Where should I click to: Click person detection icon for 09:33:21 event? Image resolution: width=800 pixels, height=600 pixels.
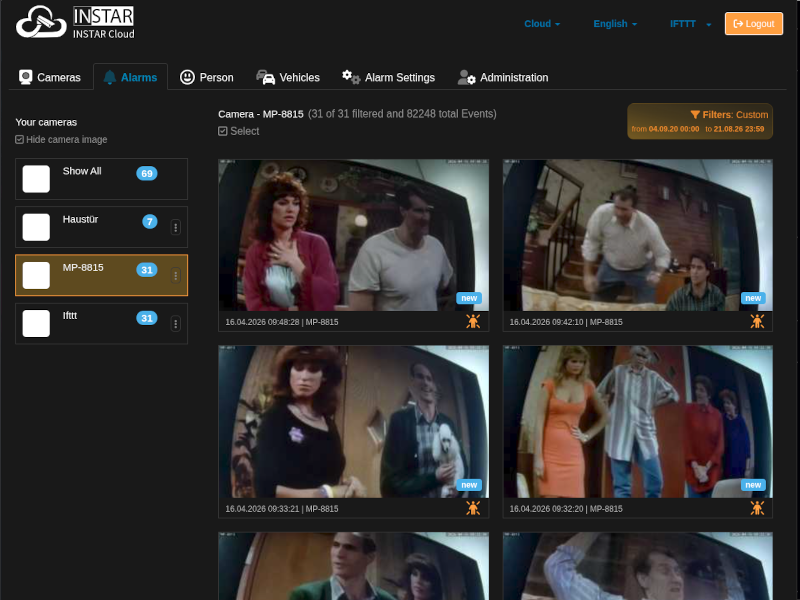pyautogui.click(x=473, y=508)
